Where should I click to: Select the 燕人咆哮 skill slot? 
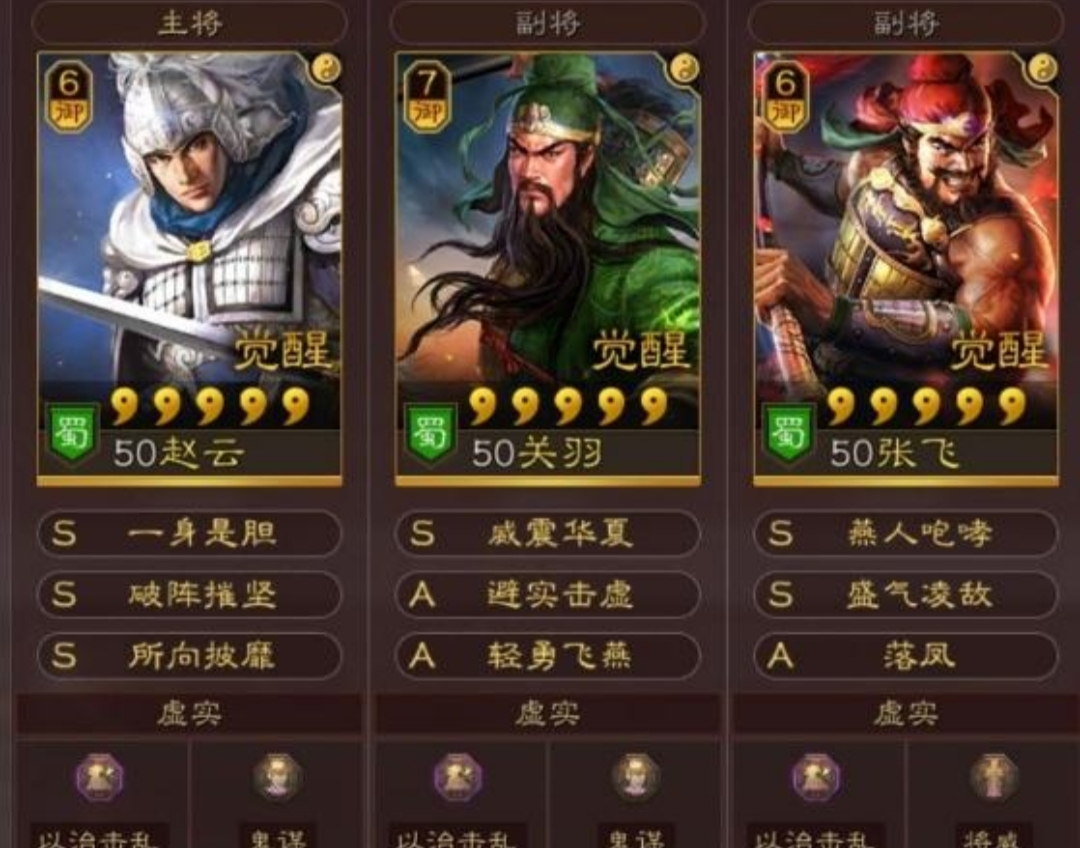906,533
